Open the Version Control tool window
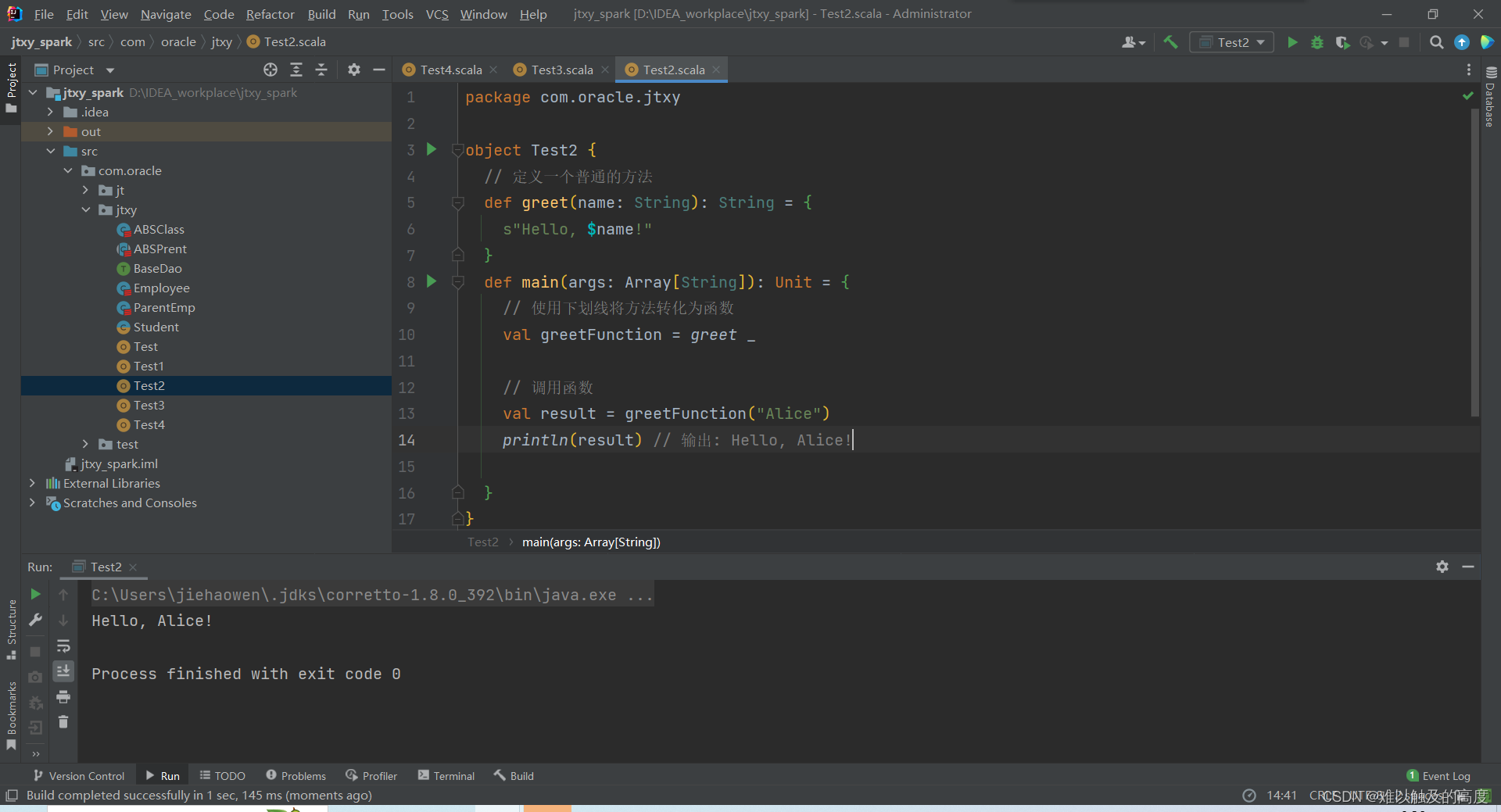The height and width of the screenshot is (812, 1501). click(79, 775)
